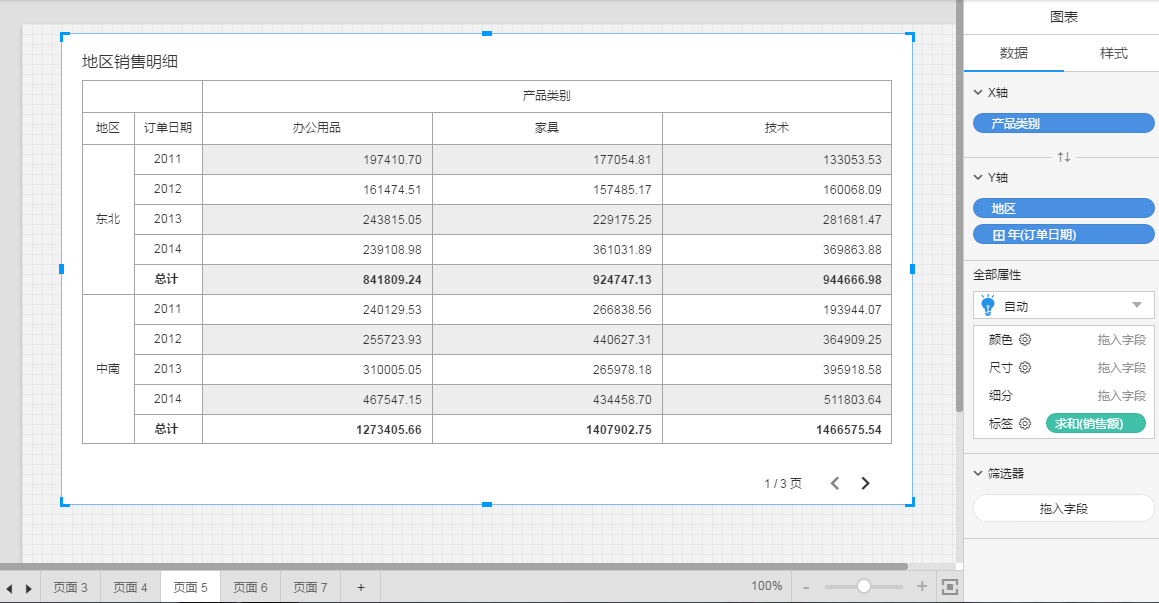This screenshot has height=603, width=1159.
Task: Open label (标签) settings gear icon
Action: point(1025,424)
